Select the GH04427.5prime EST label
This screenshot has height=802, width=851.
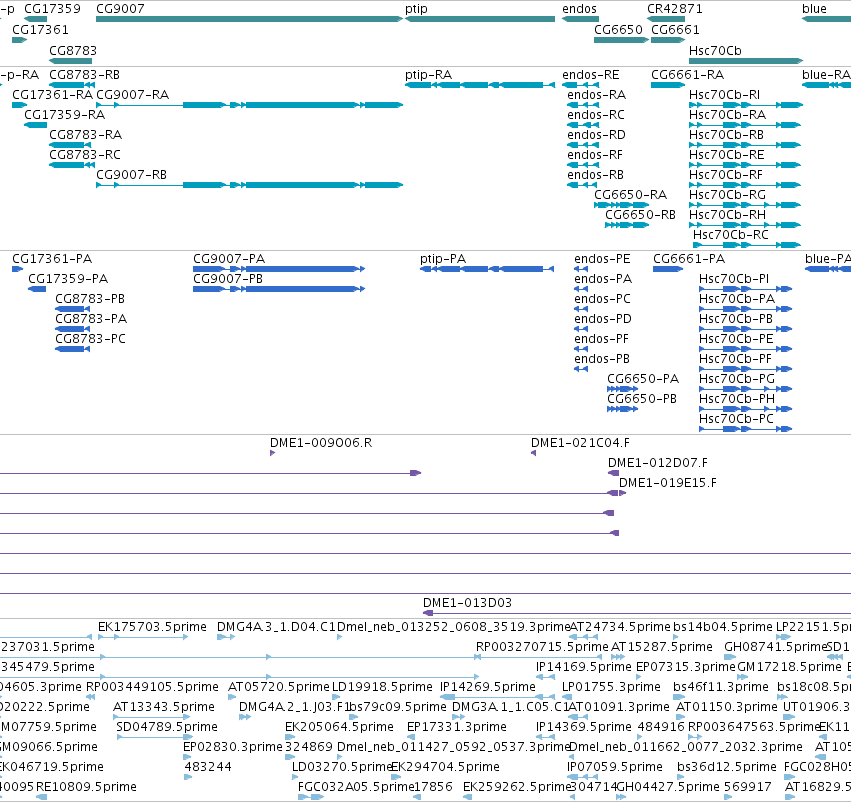coord(668,786)
